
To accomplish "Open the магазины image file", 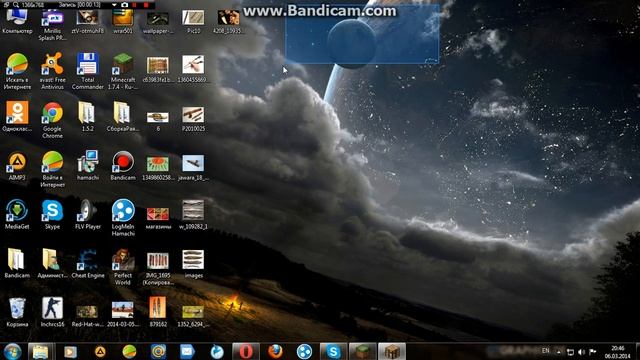I will click(158, 217).
